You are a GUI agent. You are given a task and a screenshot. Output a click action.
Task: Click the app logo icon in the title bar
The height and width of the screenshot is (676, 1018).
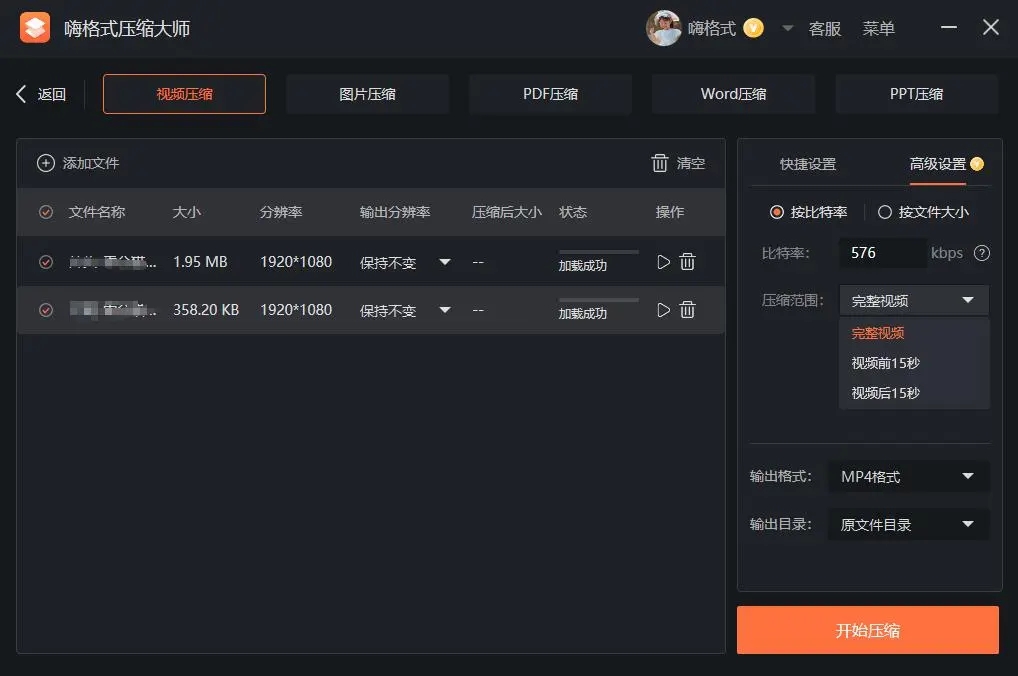(x=35, y=27)
